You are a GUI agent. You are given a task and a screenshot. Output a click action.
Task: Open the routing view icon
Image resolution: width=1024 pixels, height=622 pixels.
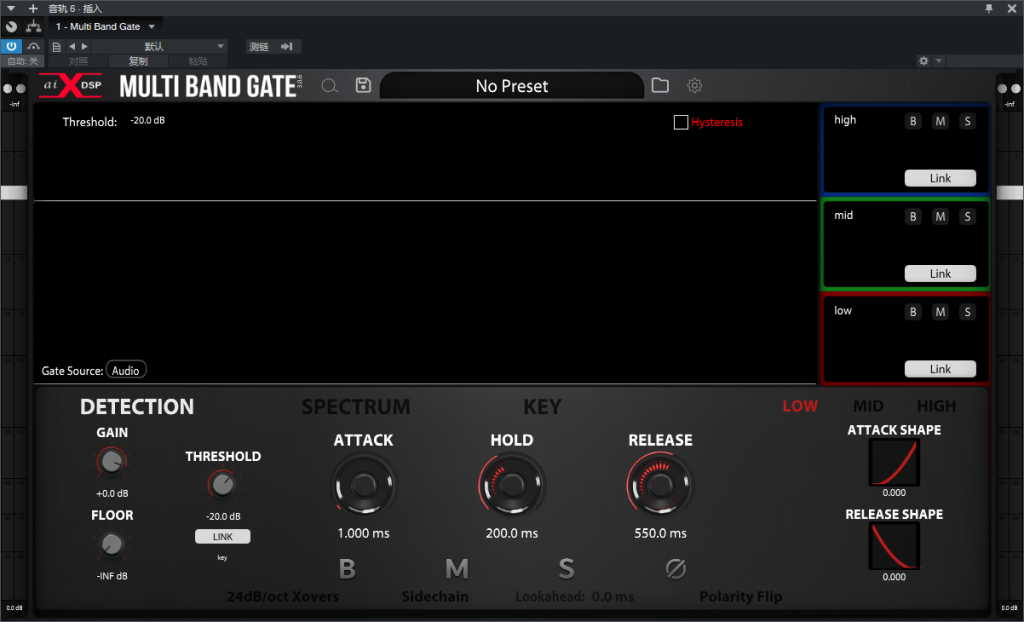[x=33, y=27]
